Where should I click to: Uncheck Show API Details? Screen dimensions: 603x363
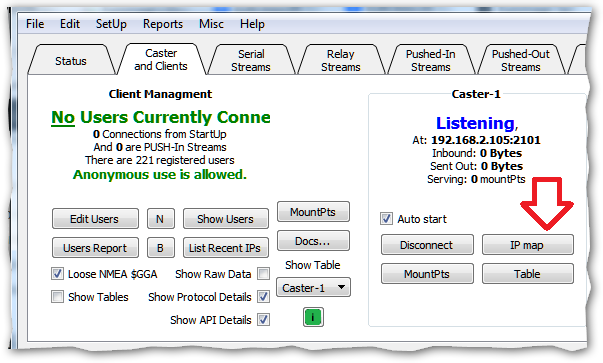coord(264,320)
